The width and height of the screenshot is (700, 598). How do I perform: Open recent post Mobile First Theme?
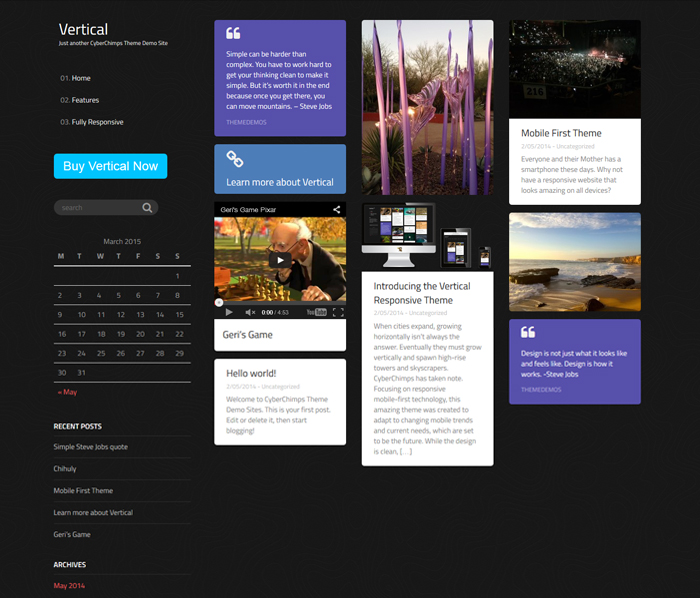click(x=83, y=490)
